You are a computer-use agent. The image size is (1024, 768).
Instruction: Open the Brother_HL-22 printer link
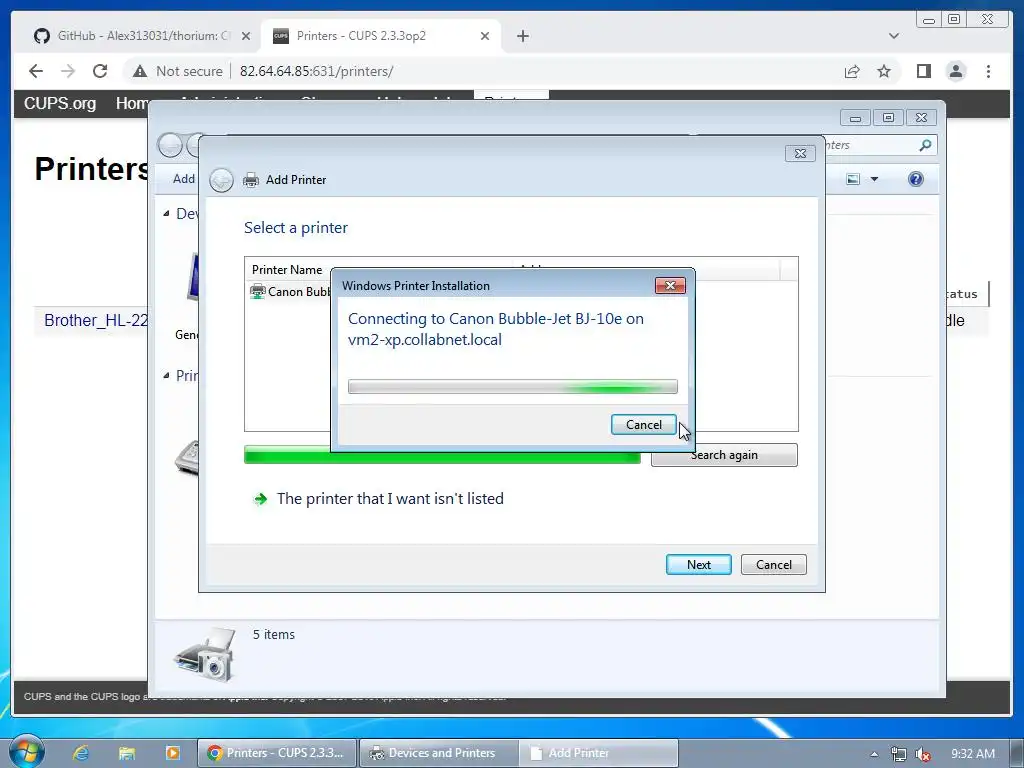point(96,320)
